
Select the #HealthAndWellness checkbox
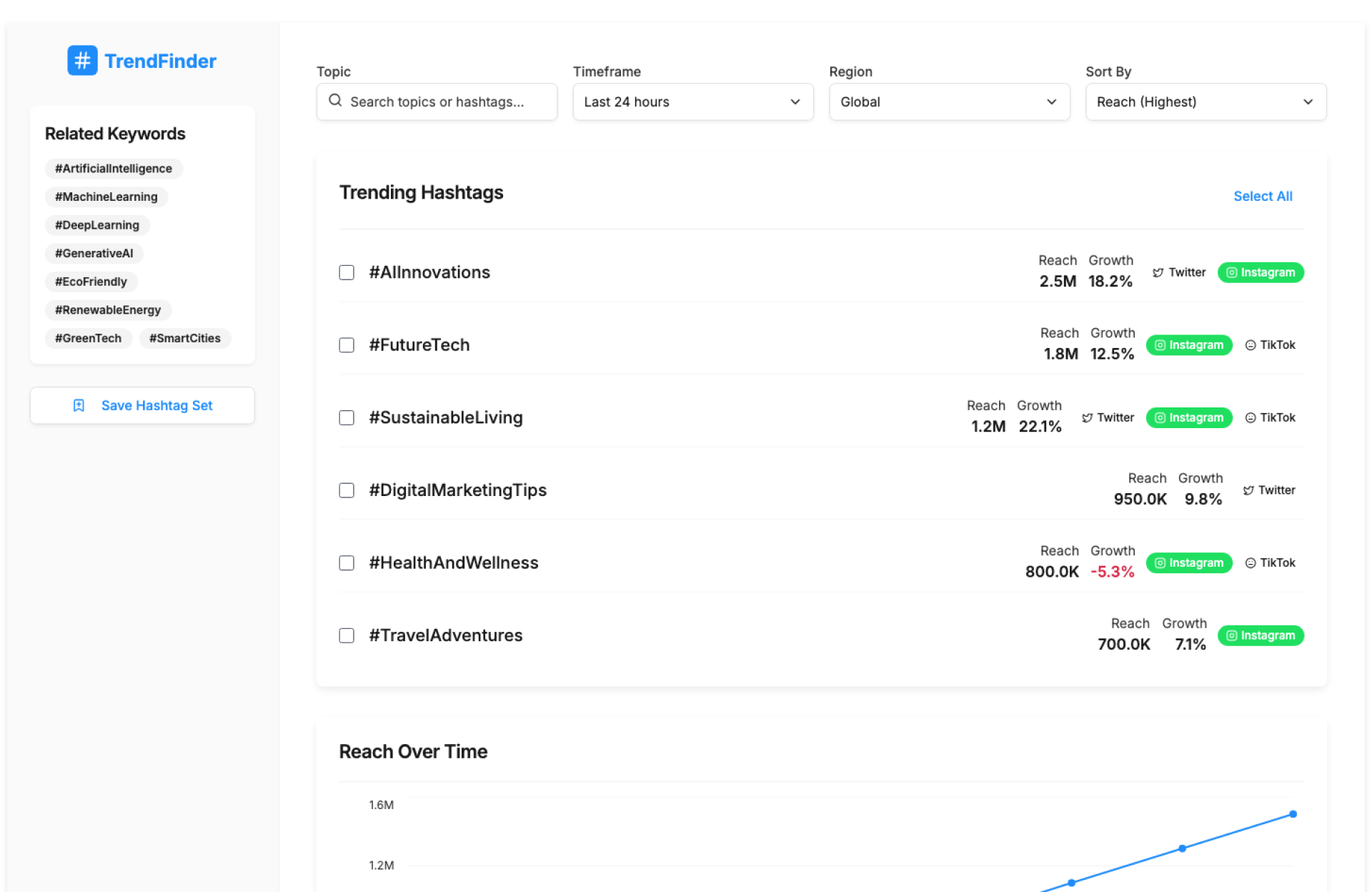(347, 563)
